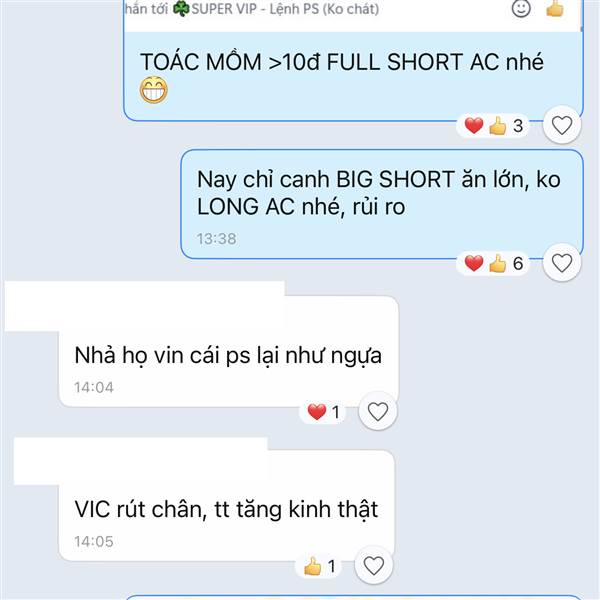Viewport: 600px width, 600px height.
Task: Open thumbs-up reaction on 14:05 message
Action: coord(319,566)
